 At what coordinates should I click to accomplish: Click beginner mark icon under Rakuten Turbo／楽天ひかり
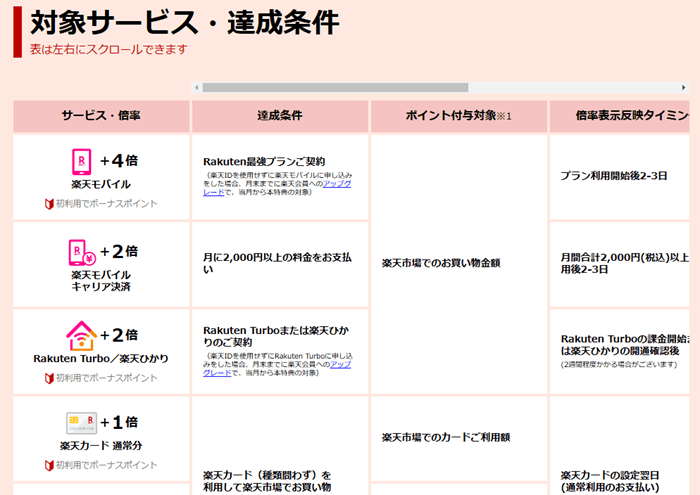[49, 379]
